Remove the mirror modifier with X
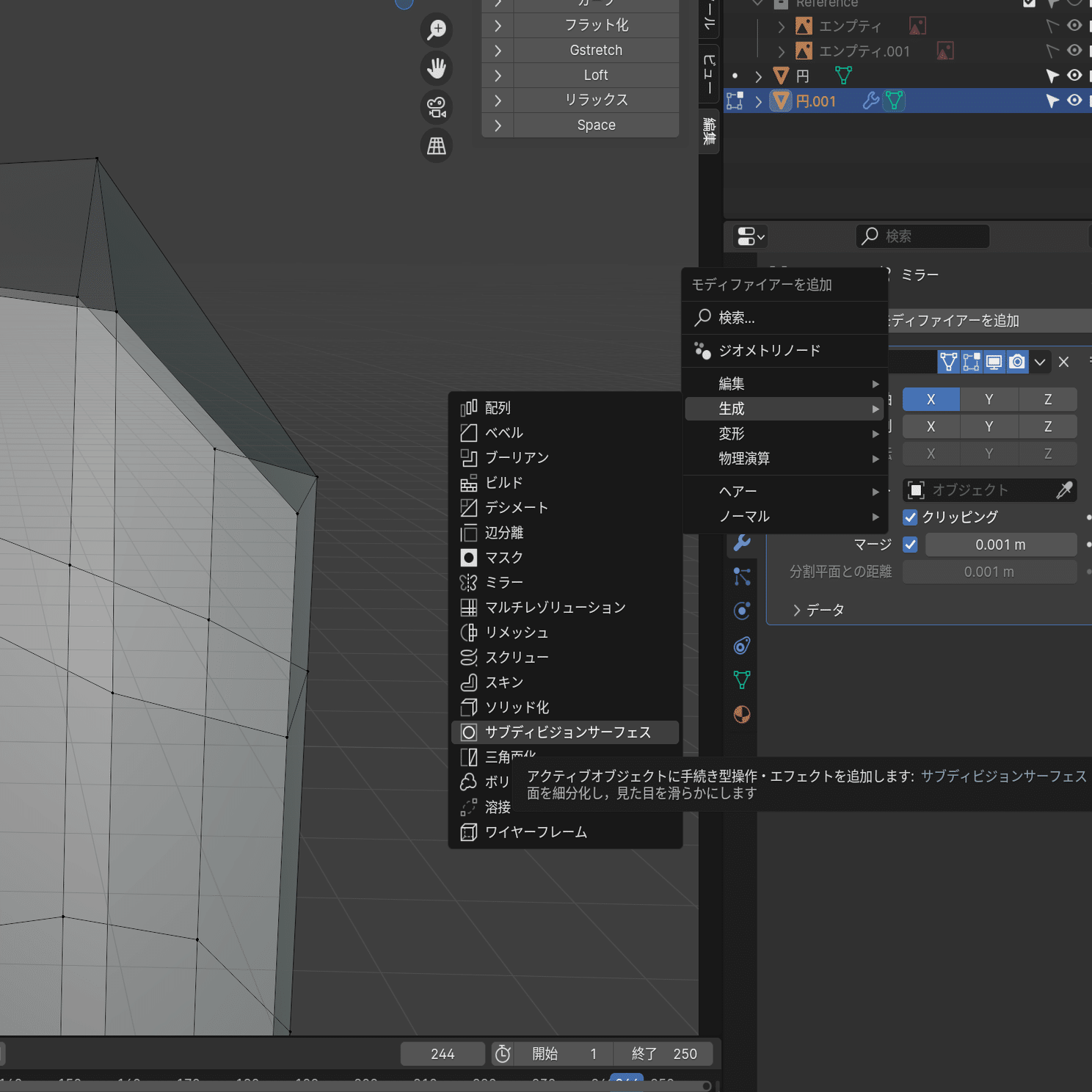 1064,362
